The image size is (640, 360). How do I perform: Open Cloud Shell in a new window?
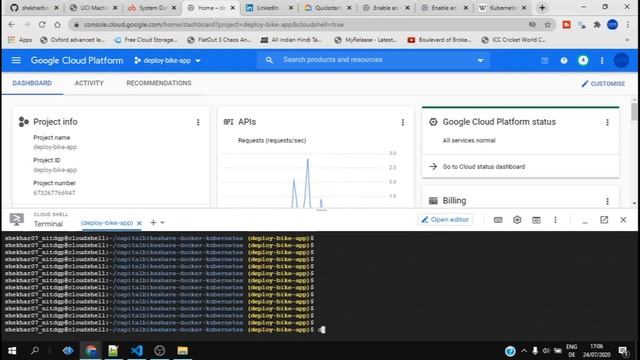click(x=604, y=220)
